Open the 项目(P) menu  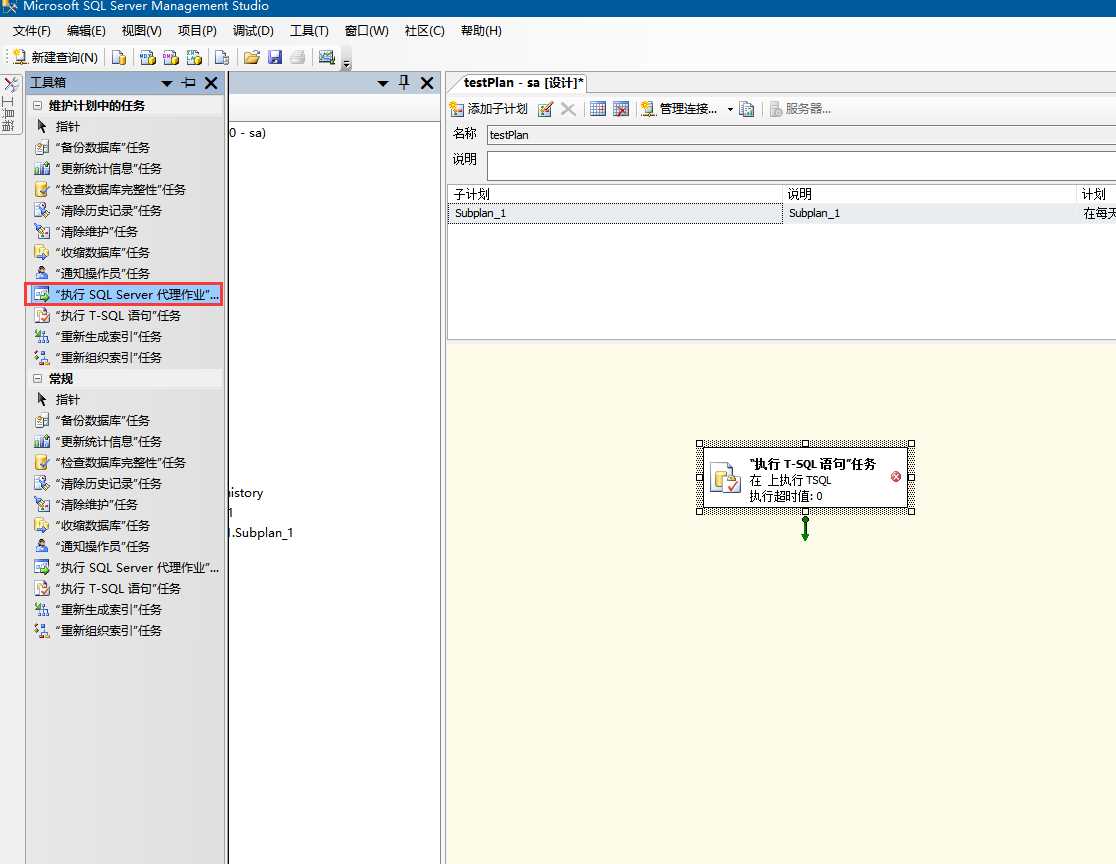(x=197, y=31)
